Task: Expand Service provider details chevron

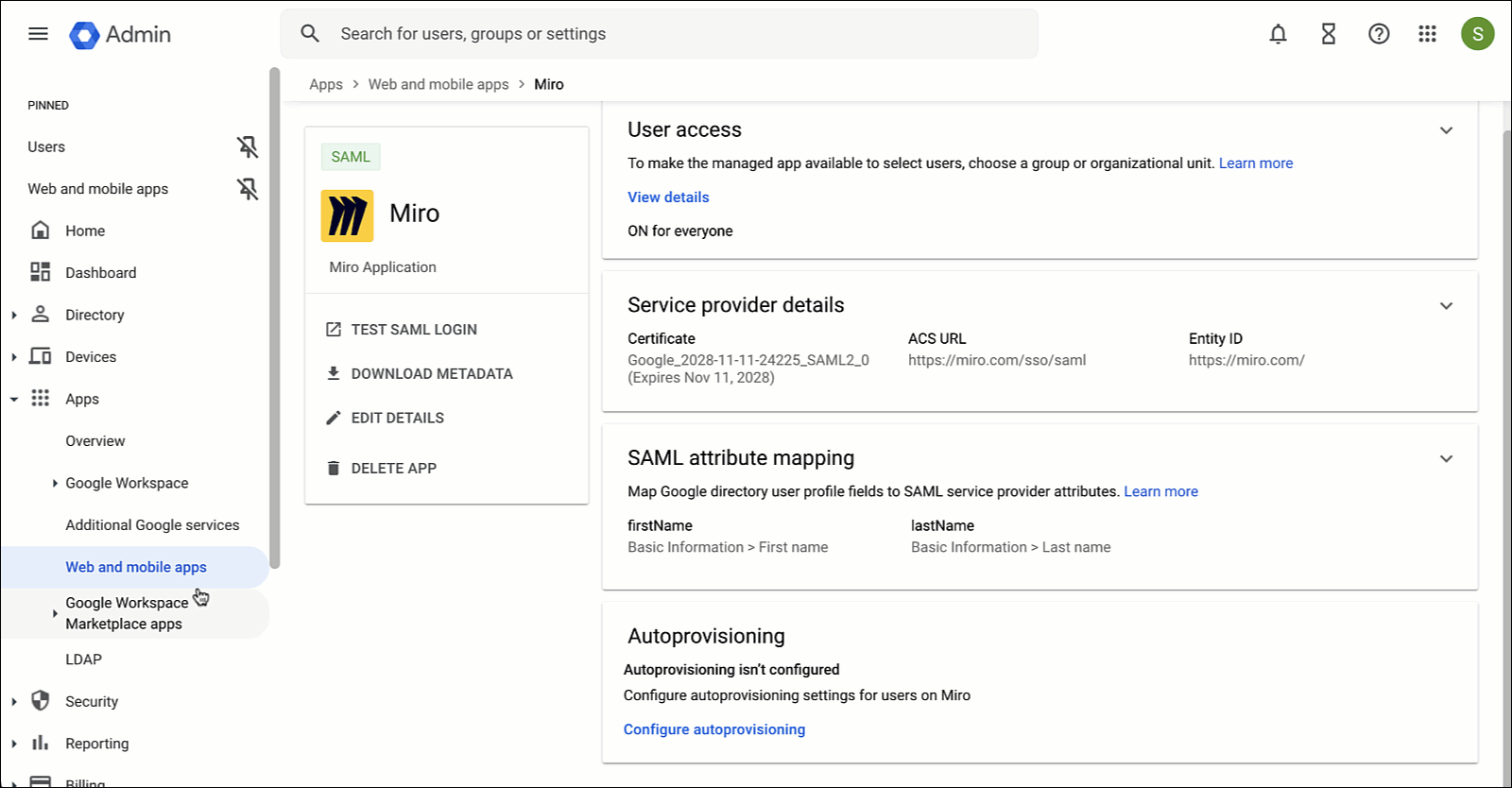Action: [x=1446, y=306]
